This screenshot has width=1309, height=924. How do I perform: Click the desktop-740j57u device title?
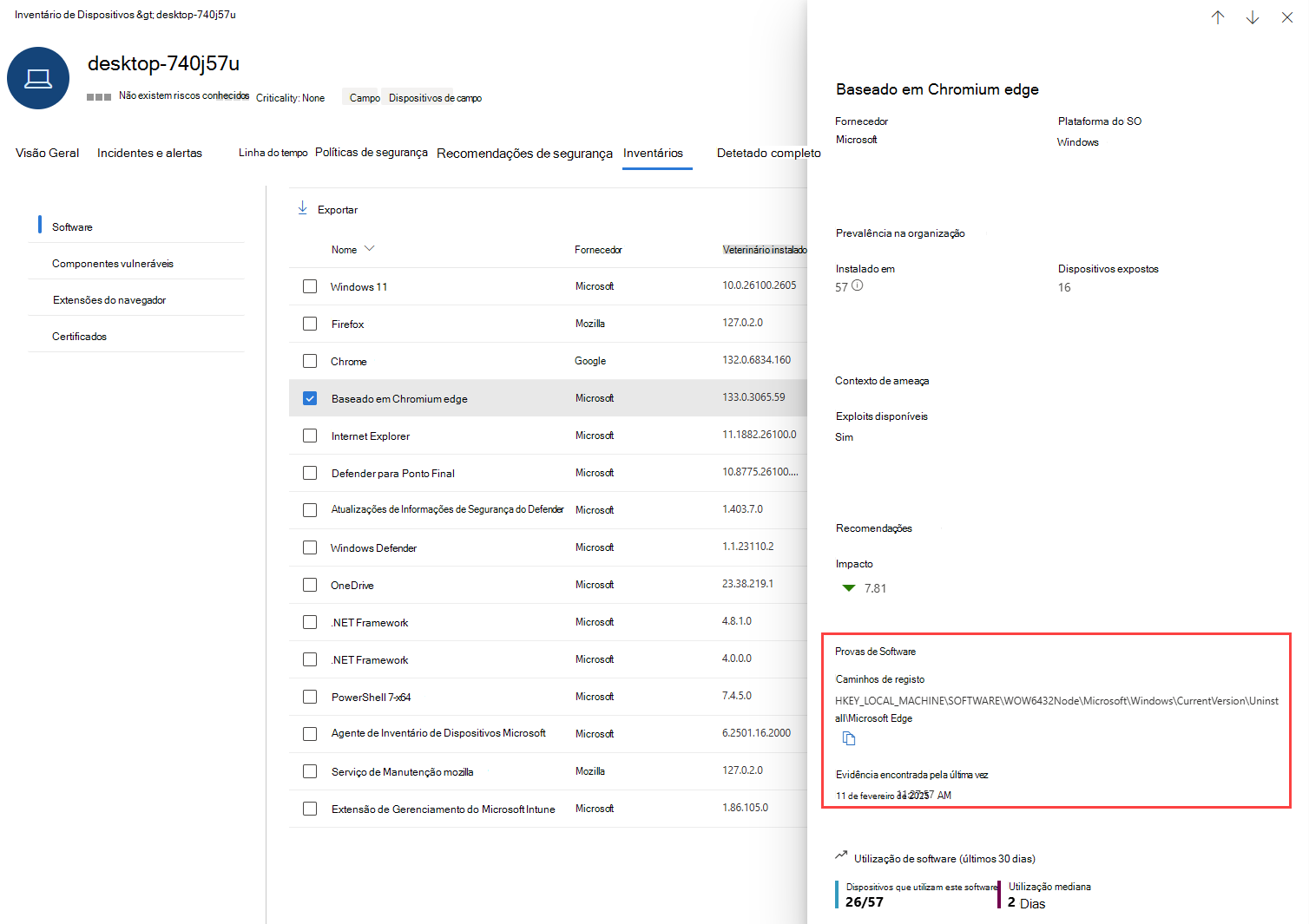pyautogui.click(x=163, y=63)
